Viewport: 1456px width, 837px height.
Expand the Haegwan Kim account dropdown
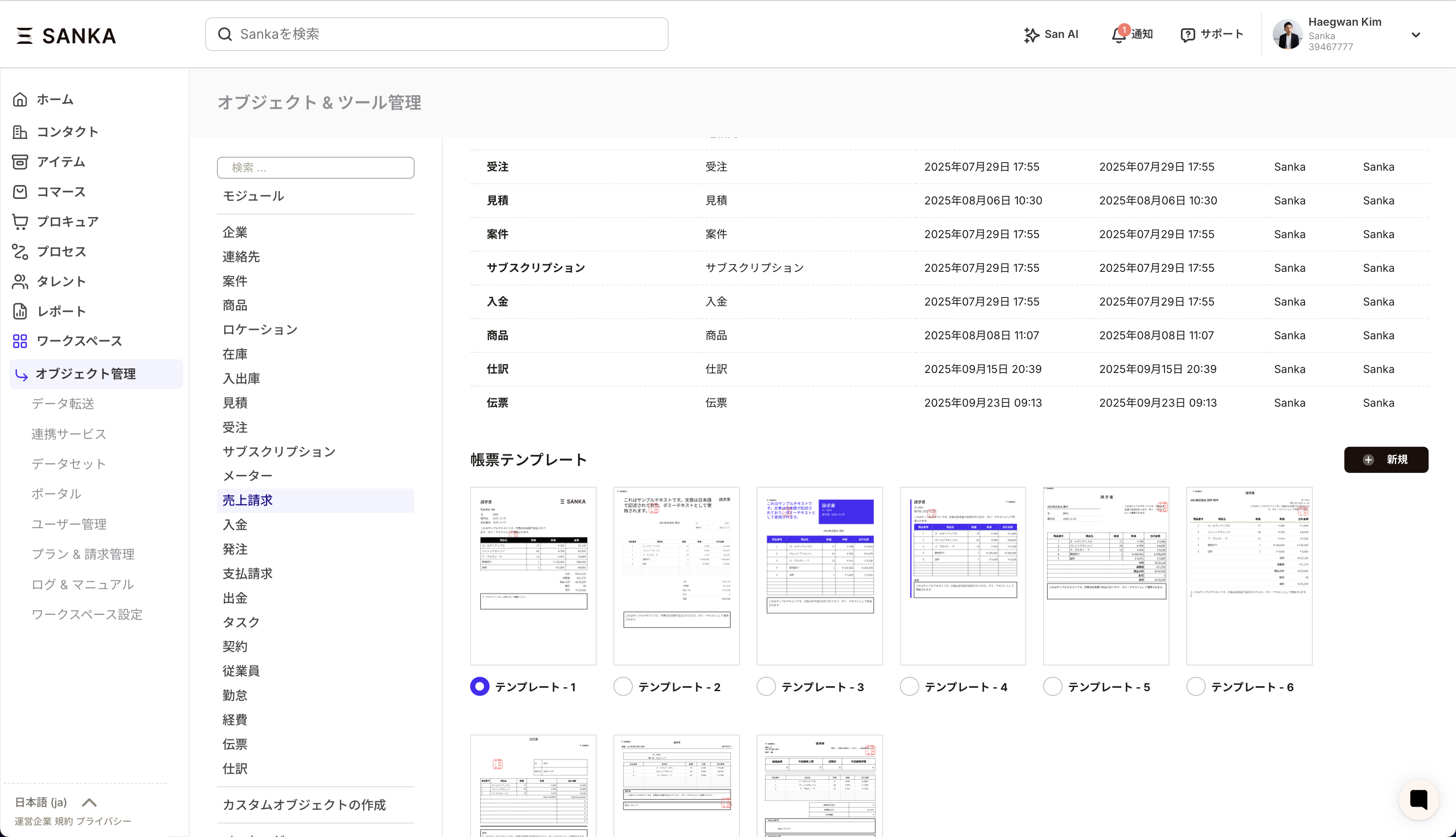click(1416, 35)
